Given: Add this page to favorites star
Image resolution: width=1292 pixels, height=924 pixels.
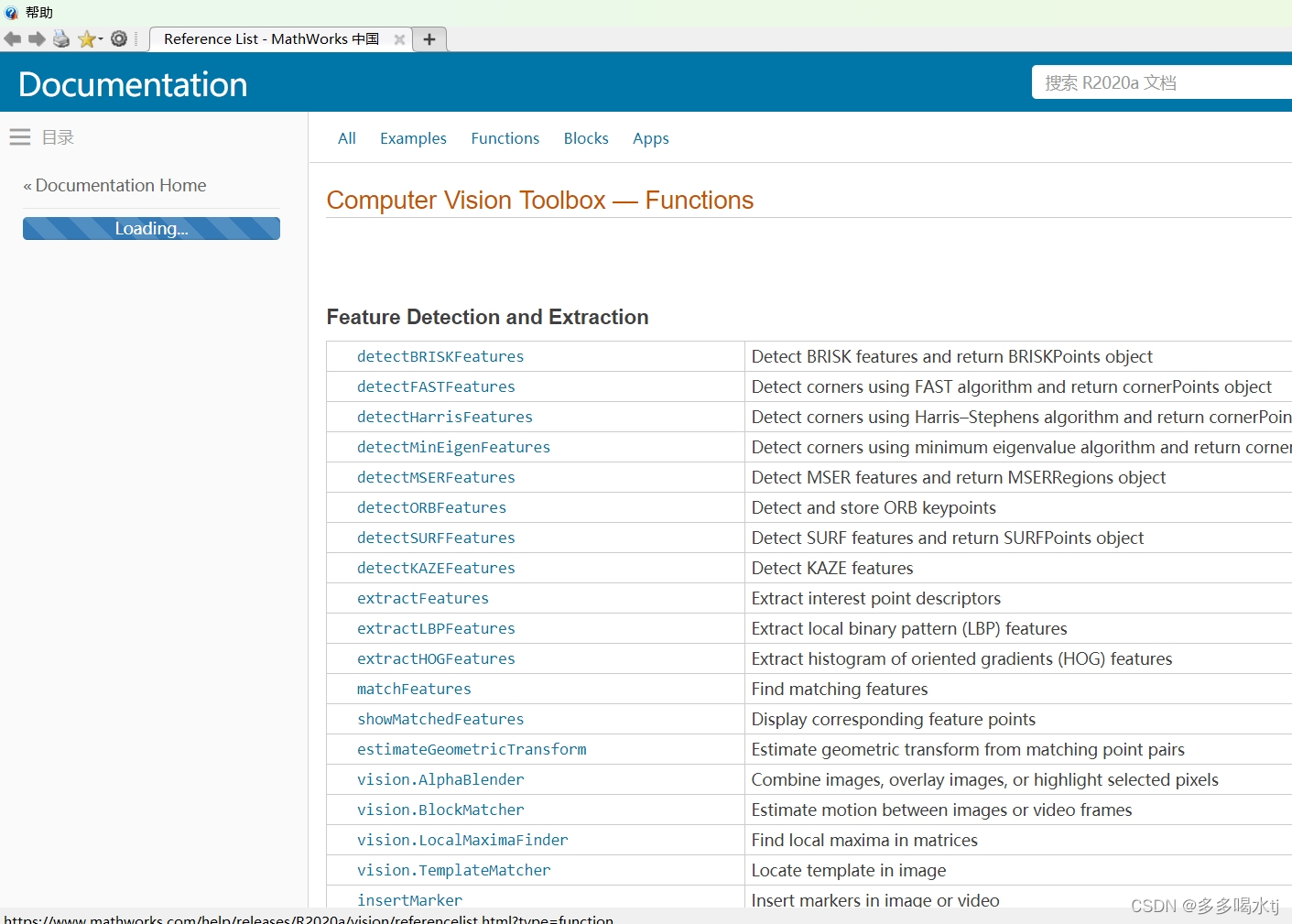Looking at the screenshot, I should [x=86, y=38].
